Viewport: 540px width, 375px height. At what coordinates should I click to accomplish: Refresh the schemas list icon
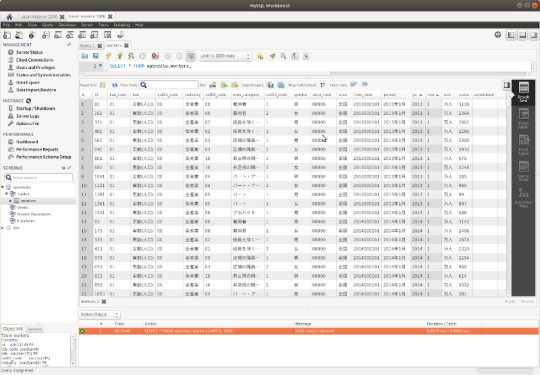(63, 168)
